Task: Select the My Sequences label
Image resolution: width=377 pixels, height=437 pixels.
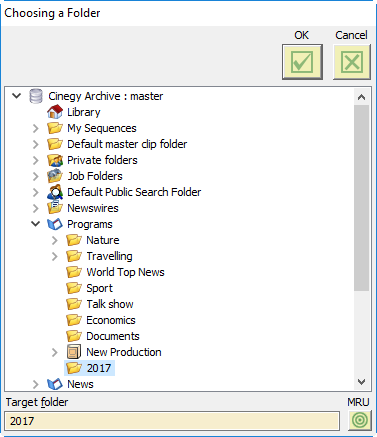Action: click(x=102, y=128)
